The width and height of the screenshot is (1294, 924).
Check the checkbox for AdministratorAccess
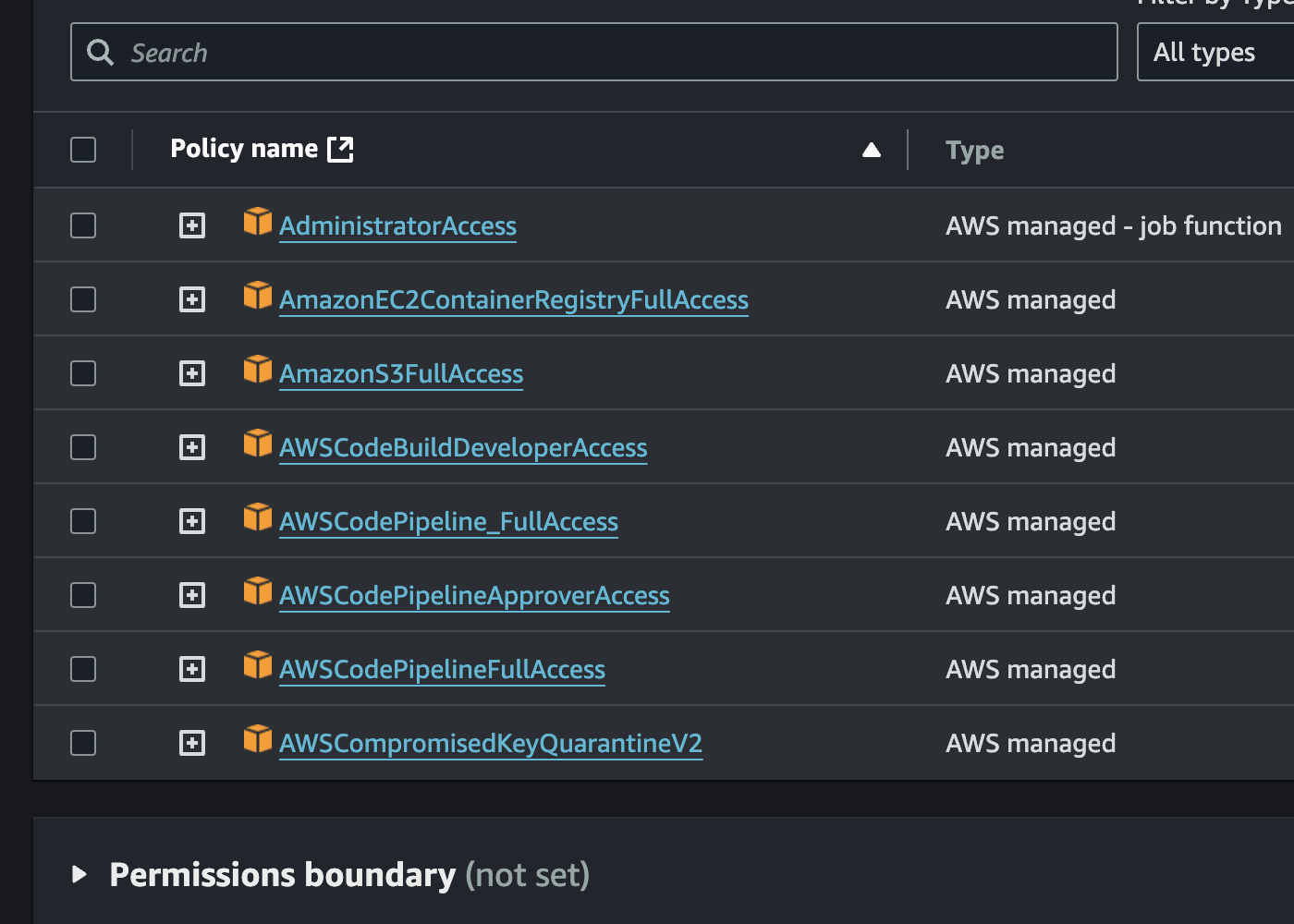[x=82, y=225]
